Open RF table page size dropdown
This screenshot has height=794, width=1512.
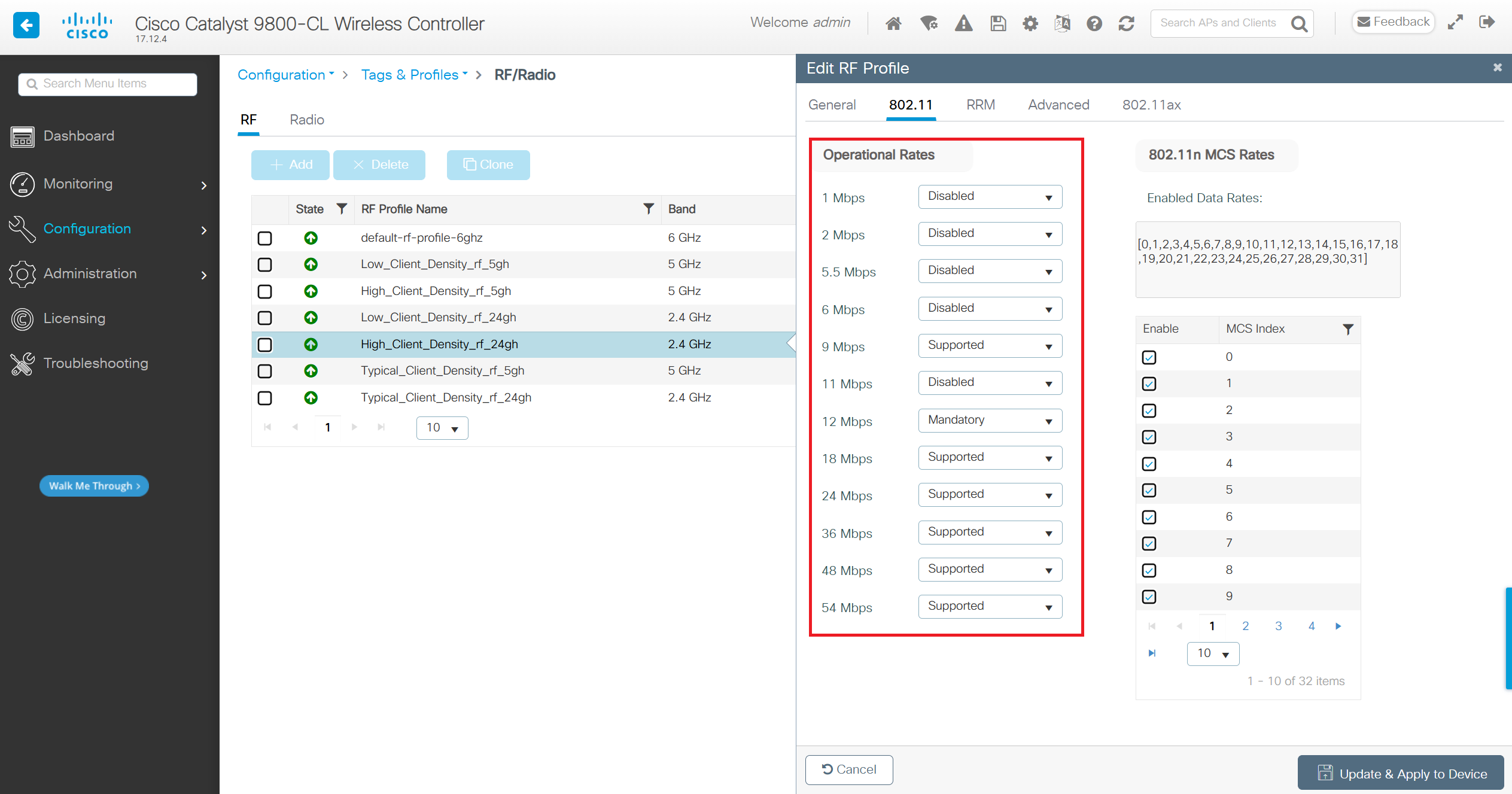pyautogui.click(x=442, y=428)
